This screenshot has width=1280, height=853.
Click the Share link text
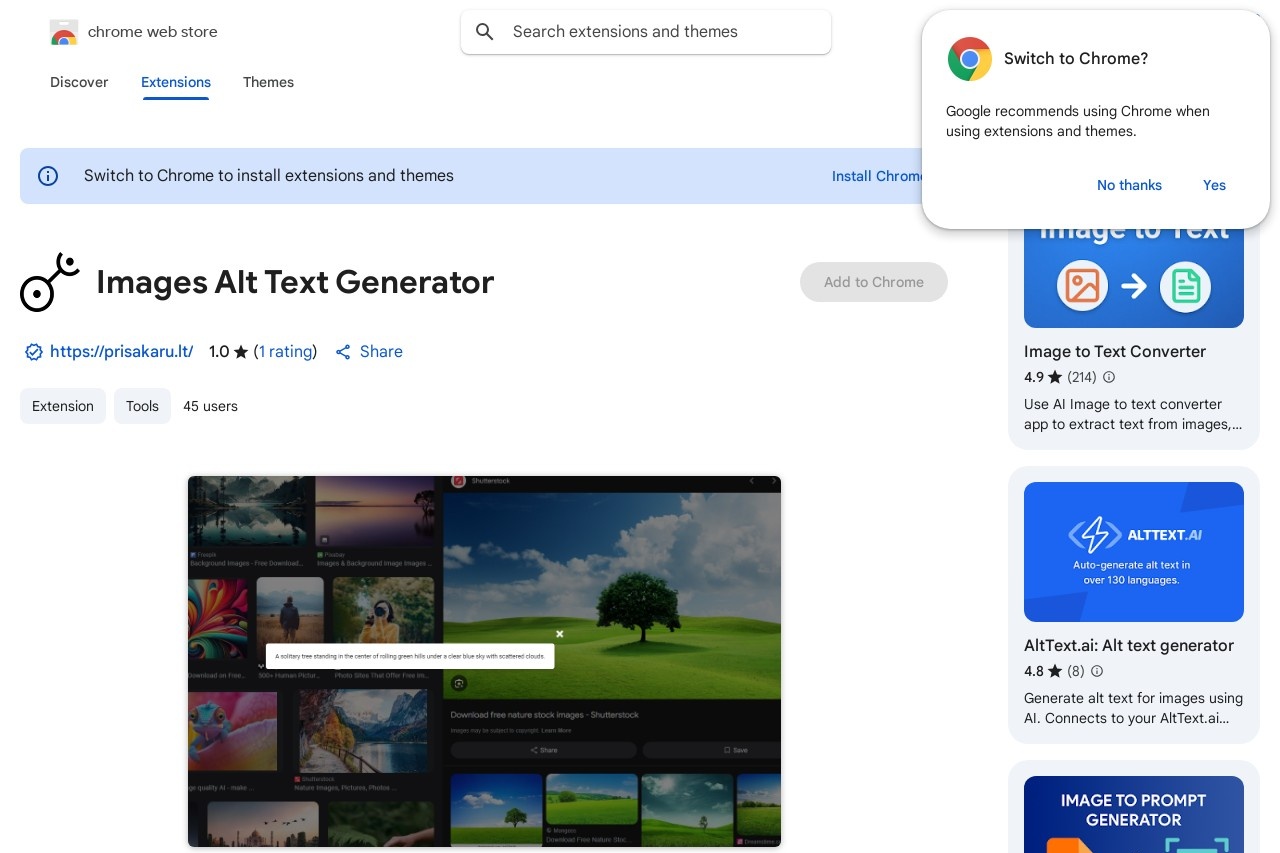pos(381,352)
